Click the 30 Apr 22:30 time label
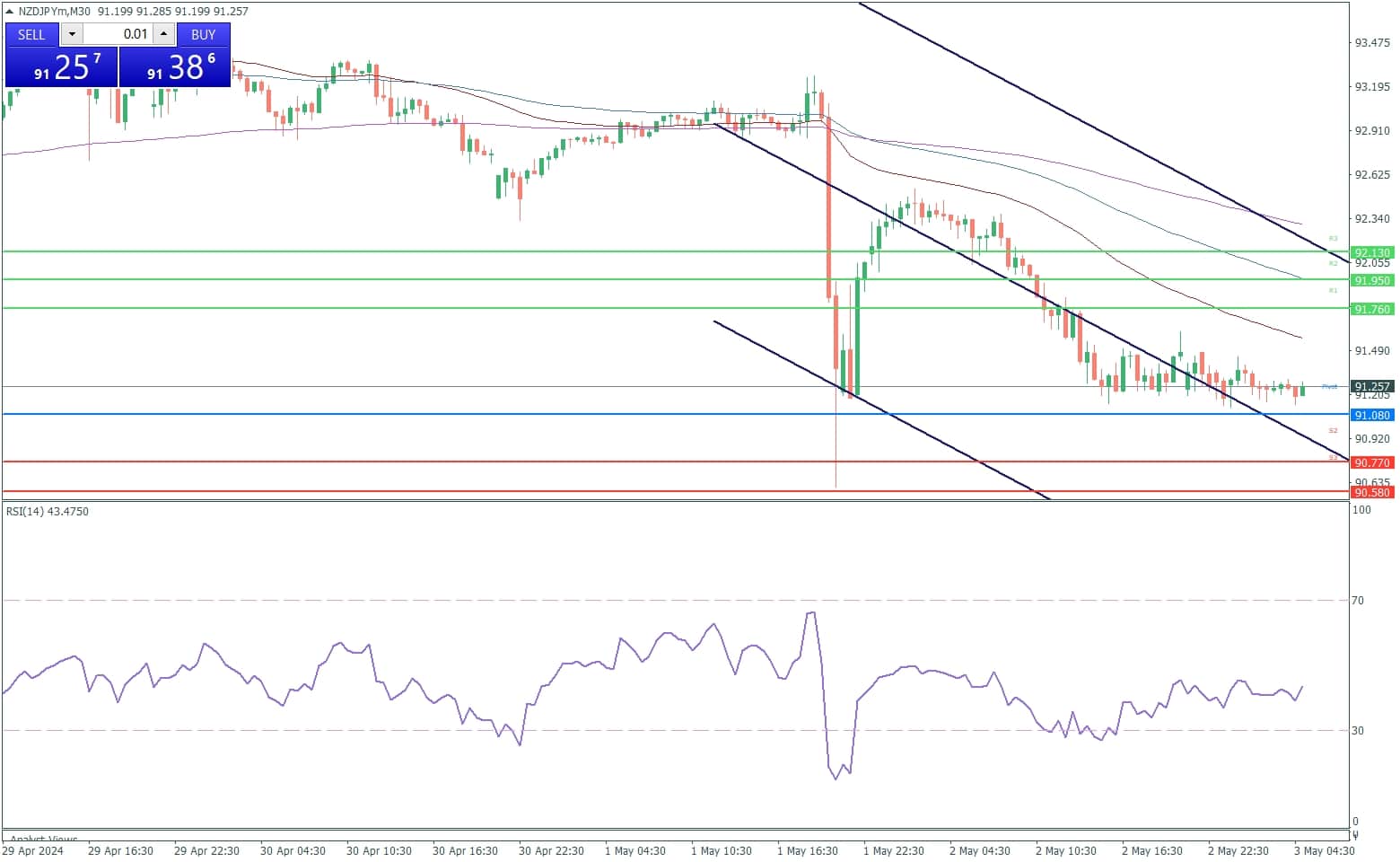1400x862 pixels. 551,851
